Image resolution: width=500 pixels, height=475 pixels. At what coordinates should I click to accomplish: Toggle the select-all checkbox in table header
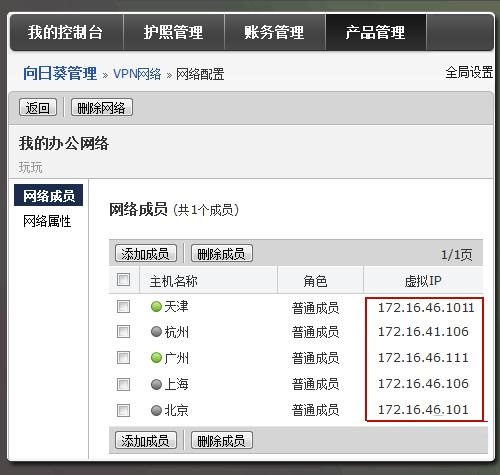point(123,280)
